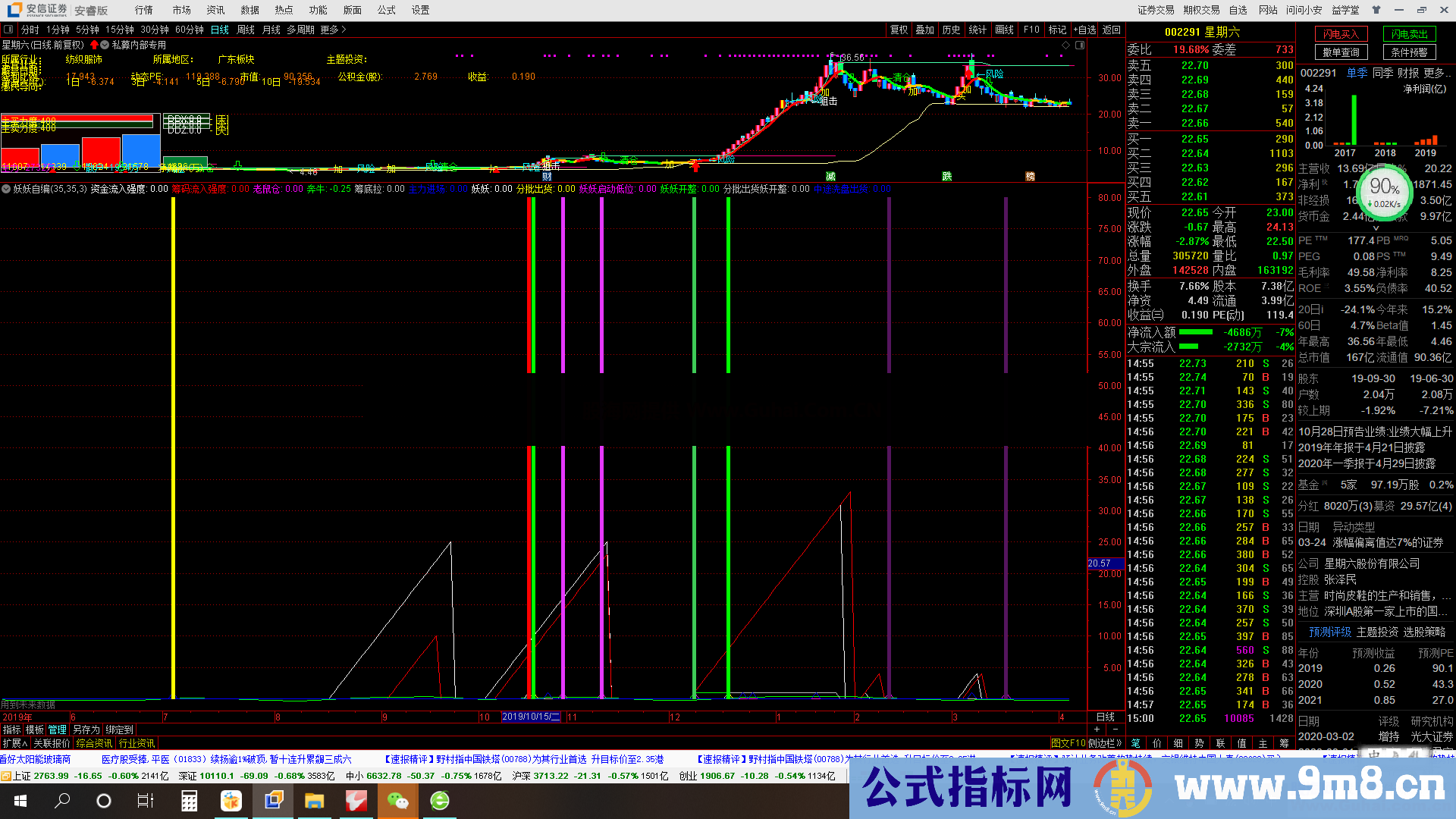Toggle the right panel icon near diamond
Viewport: 1456px width, 819px height.
tap(1080, 45)
